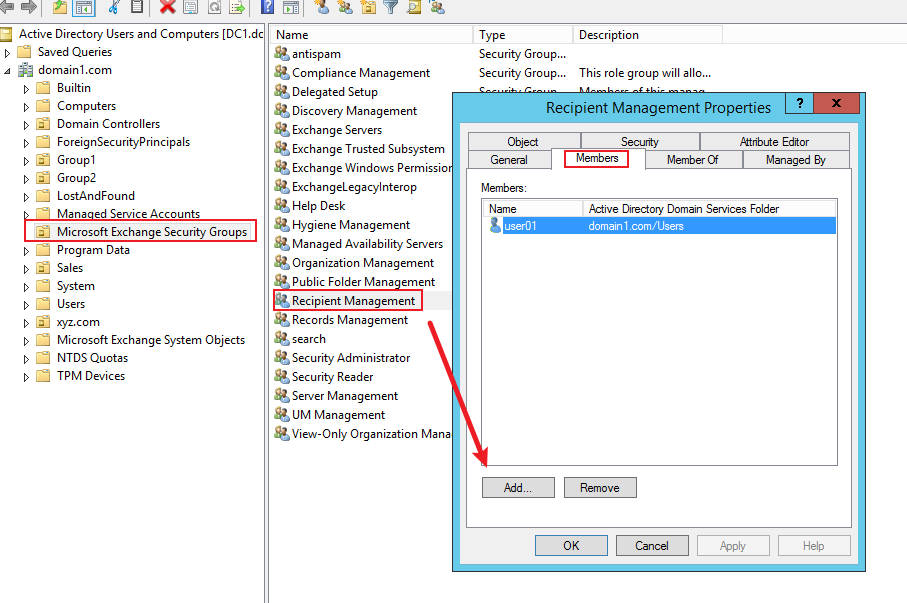Click the UM Management group icon

282,414
